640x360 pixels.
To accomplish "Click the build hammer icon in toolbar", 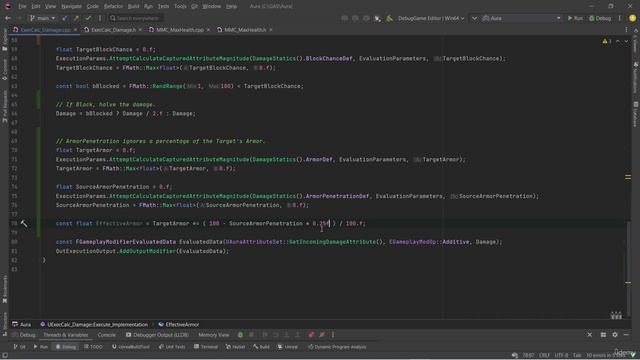I will click(x=389, y=18).
